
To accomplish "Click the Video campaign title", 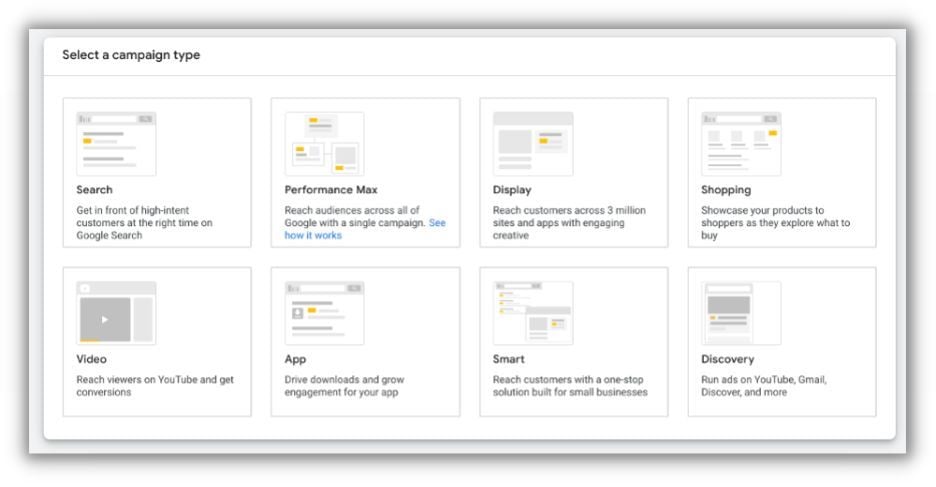I will pos(91,359).
